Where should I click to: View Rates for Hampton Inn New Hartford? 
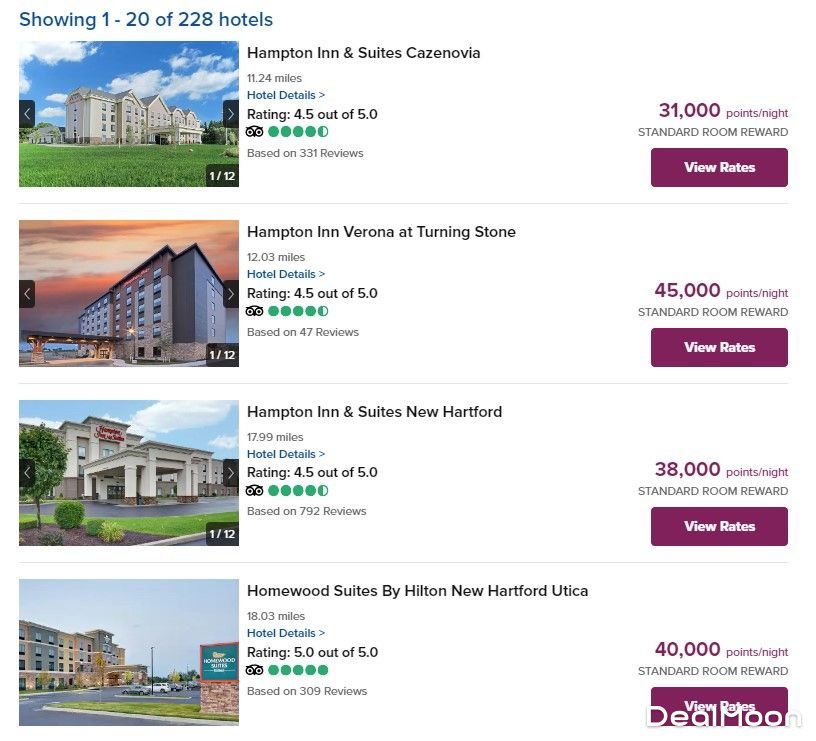click(719, 527)
